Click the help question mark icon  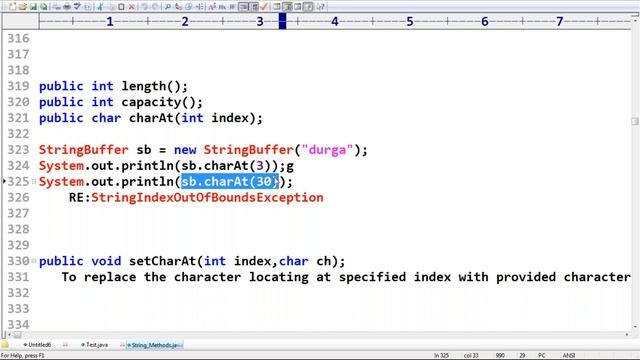(x=320, y=7)
